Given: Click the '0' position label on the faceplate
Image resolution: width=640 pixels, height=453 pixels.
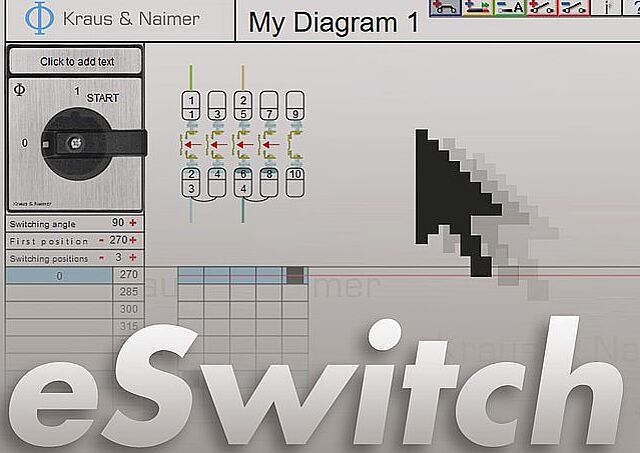Looking at the screenshot, I should pos(25,143).
